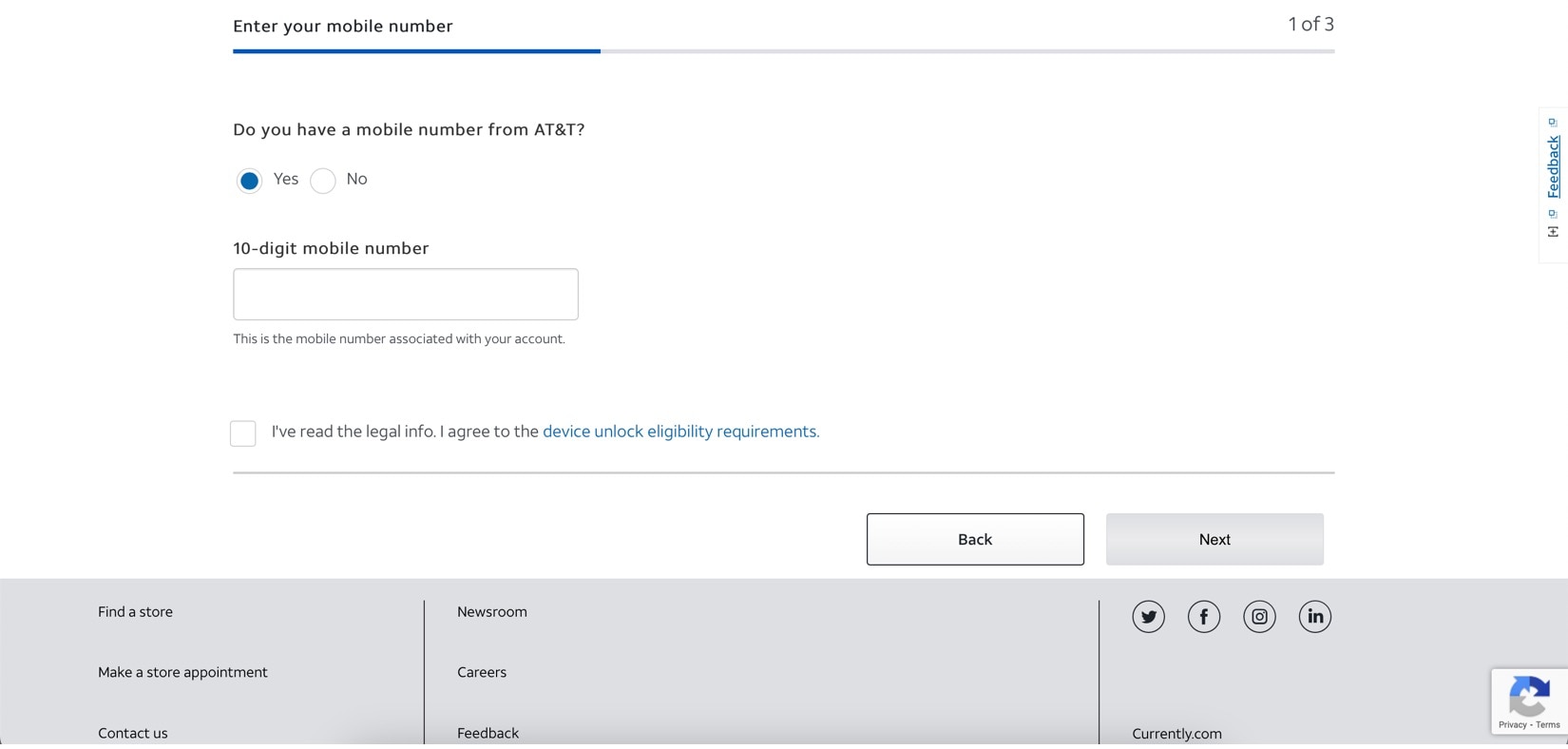
Task: Open device unlock eligibility requirements link
Action: click(x=680, y=432)
